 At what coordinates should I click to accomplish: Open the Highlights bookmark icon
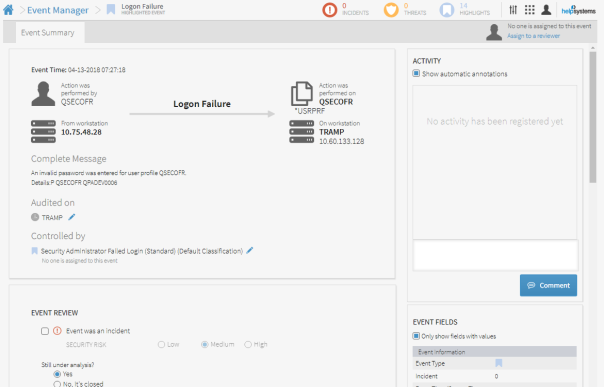pyautogui.click(x=447, y=10)
